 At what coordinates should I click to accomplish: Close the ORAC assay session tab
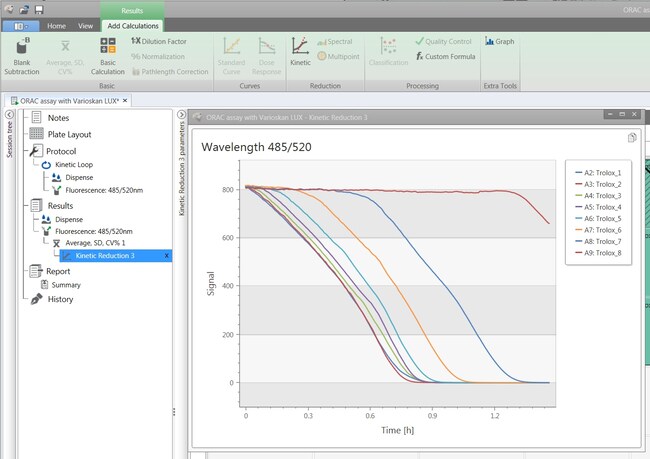(x=125, y=100)
